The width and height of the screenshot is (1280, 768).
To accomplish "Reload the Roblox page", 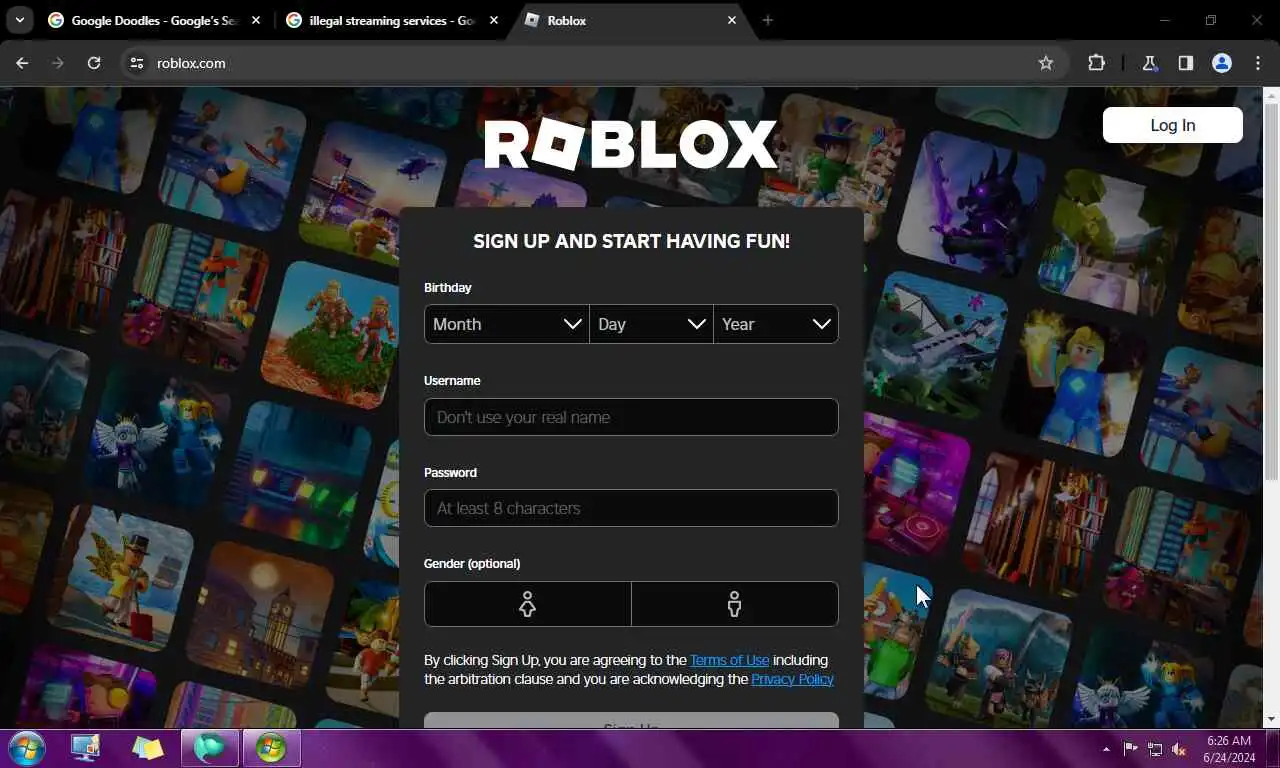I will (94, 63).
